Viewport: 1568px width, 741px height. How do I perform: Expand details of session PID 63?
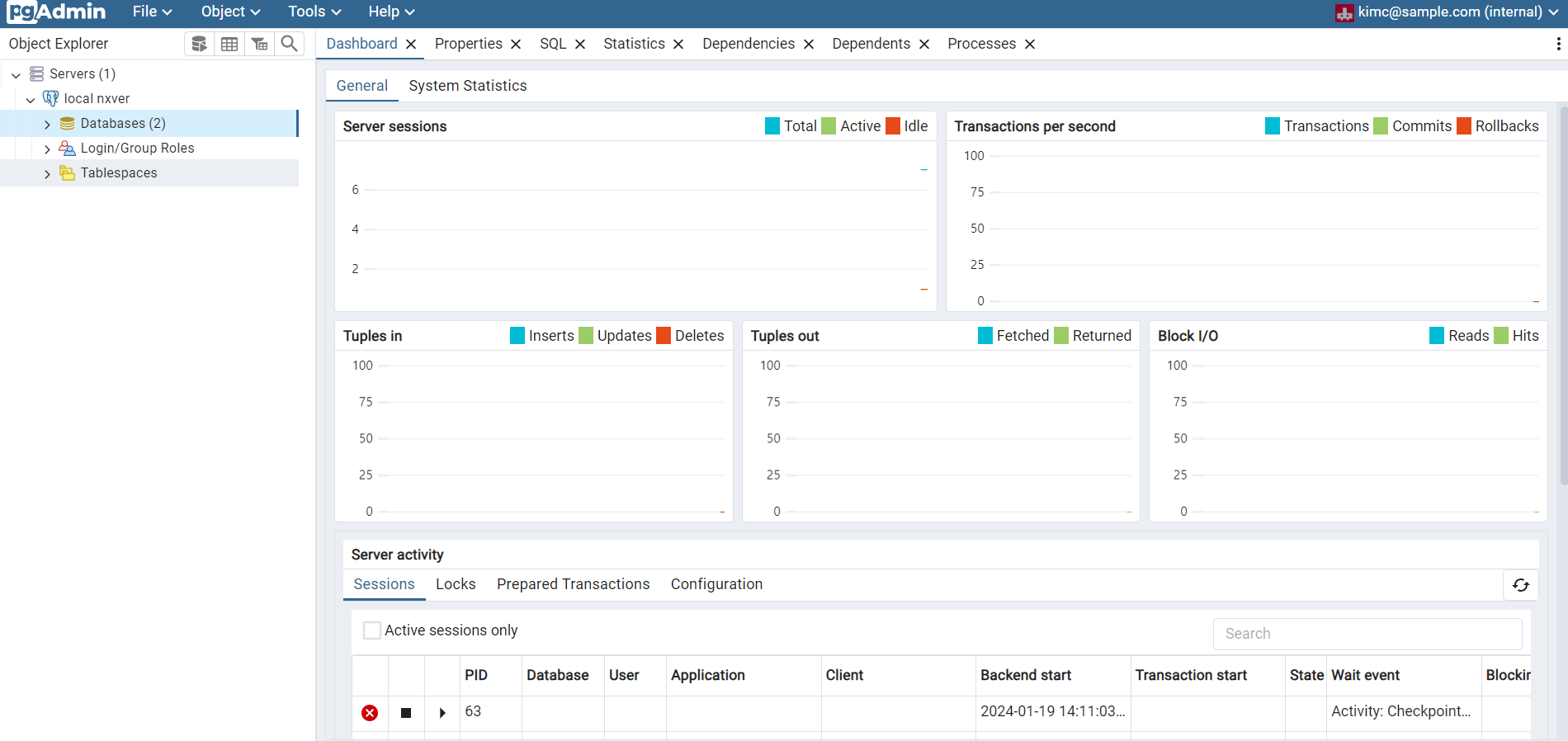442,713
